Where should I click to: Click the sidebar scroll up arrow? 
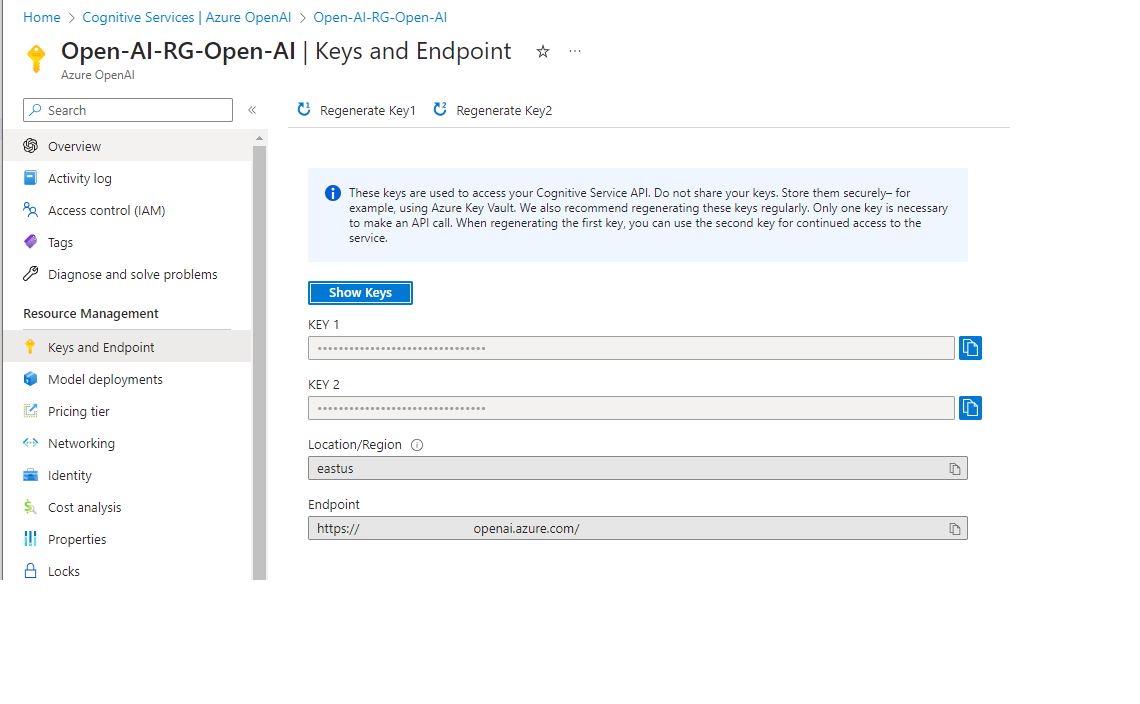click(x=260, y=137)
